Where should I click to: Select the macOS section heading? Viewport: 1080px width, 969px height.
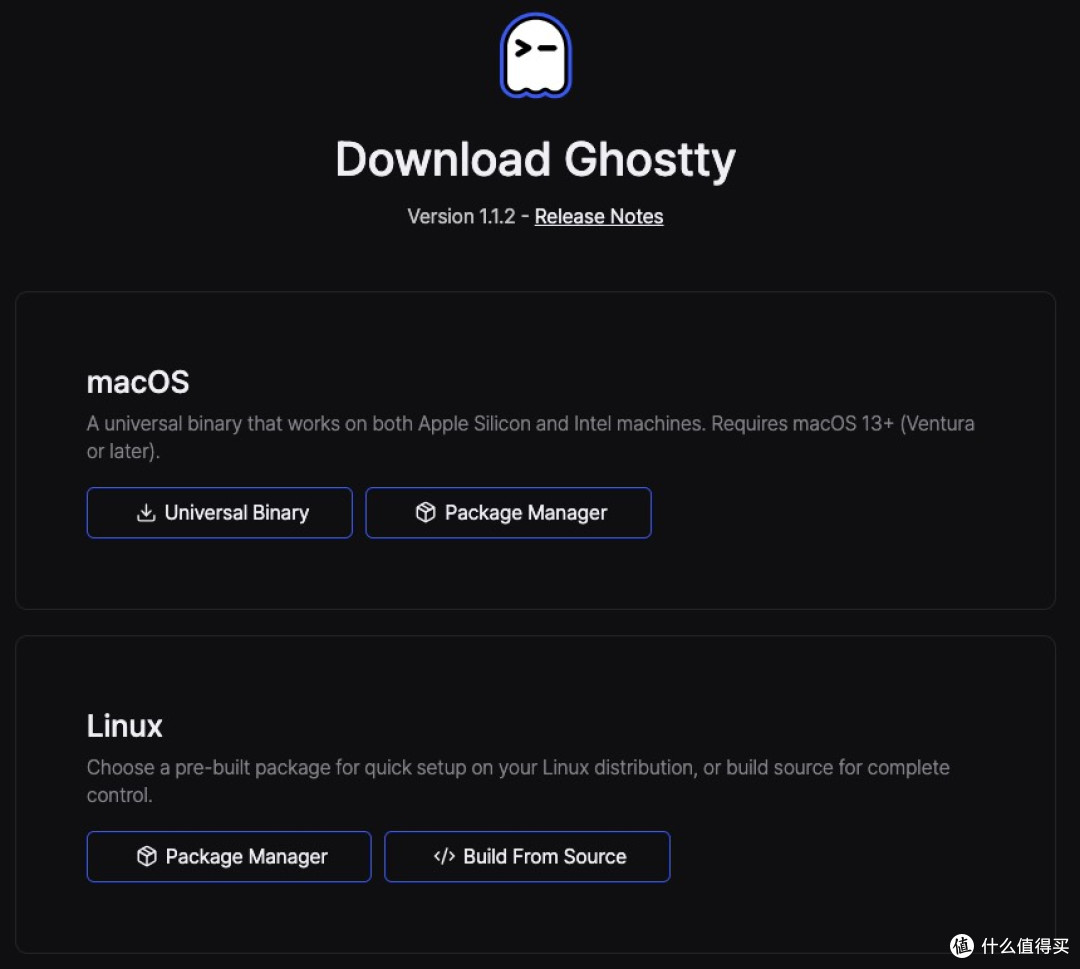coord(138,382)
